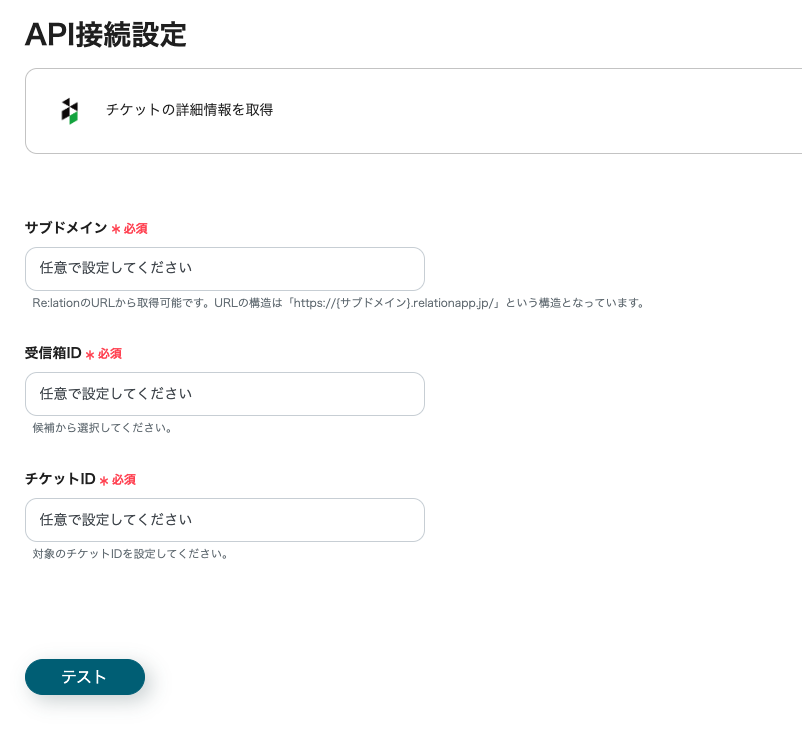Select the チケットの詳細情報を取得 action title

(x=189, y=110)
